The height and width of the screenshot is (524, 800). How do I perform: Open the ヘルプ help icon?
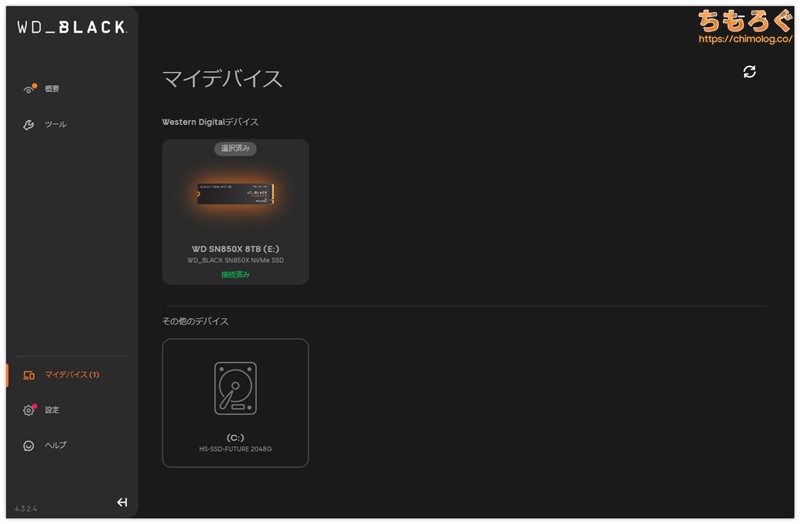coord(29,445)
